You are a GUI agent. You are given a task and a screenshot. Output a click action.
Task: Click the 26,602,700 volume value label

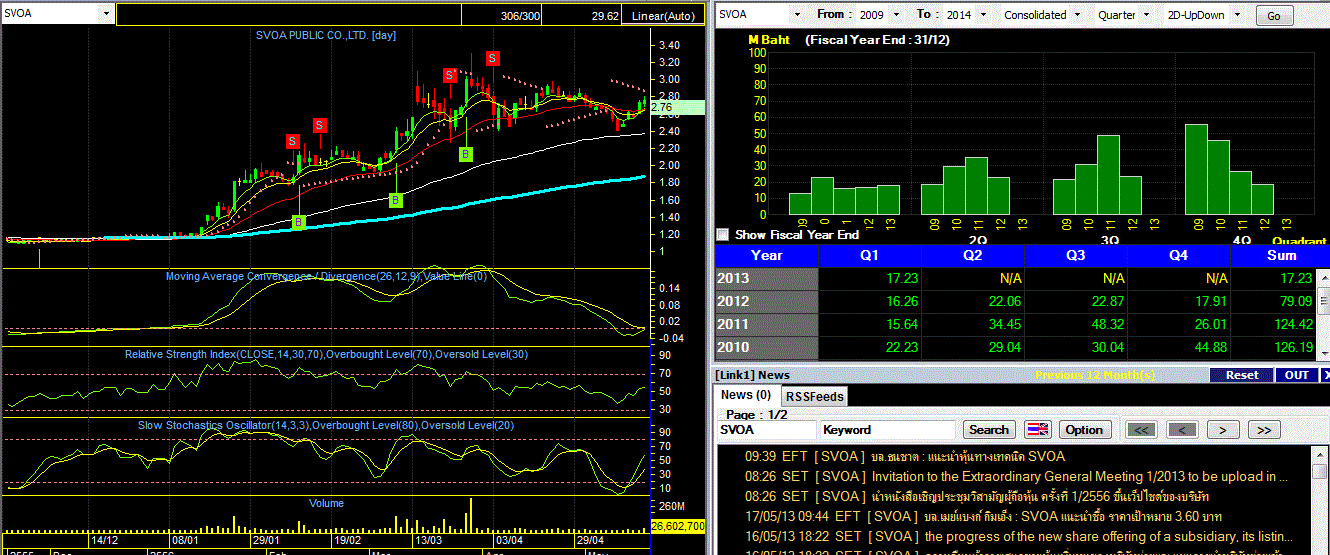click(679, 525)
